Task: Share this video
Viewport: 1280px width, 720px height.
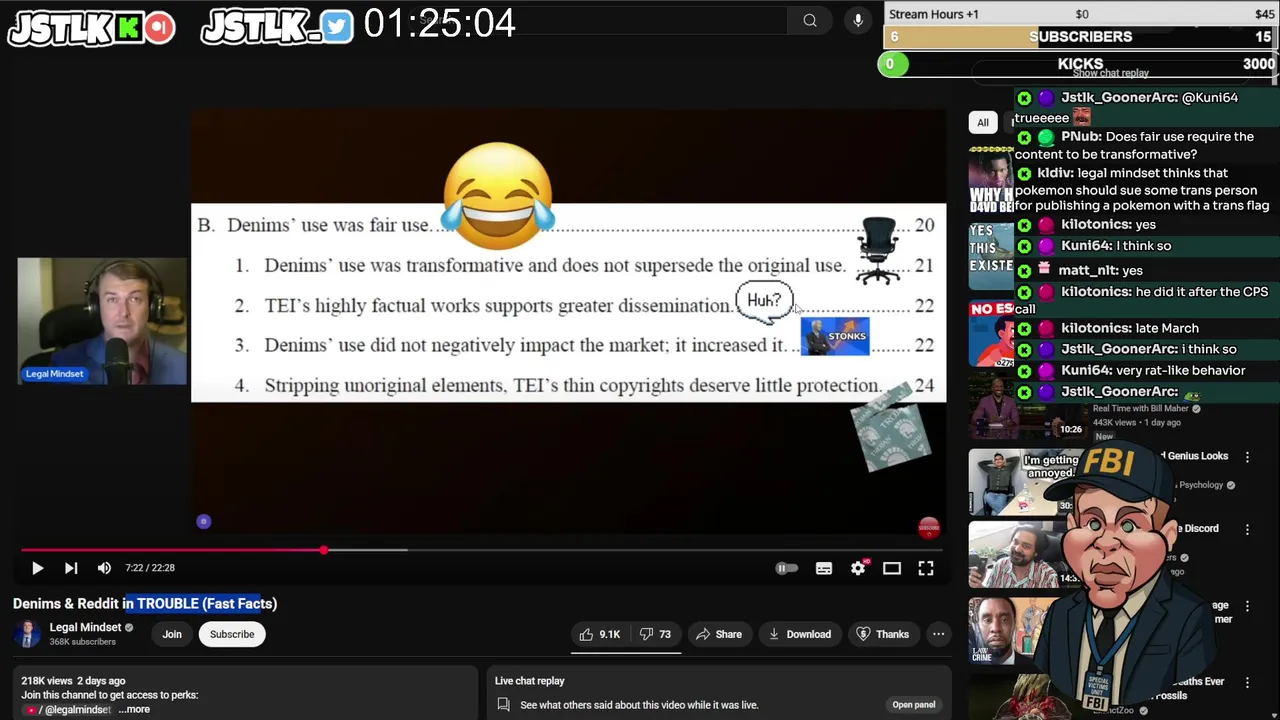Action: [x=719, y=634]
